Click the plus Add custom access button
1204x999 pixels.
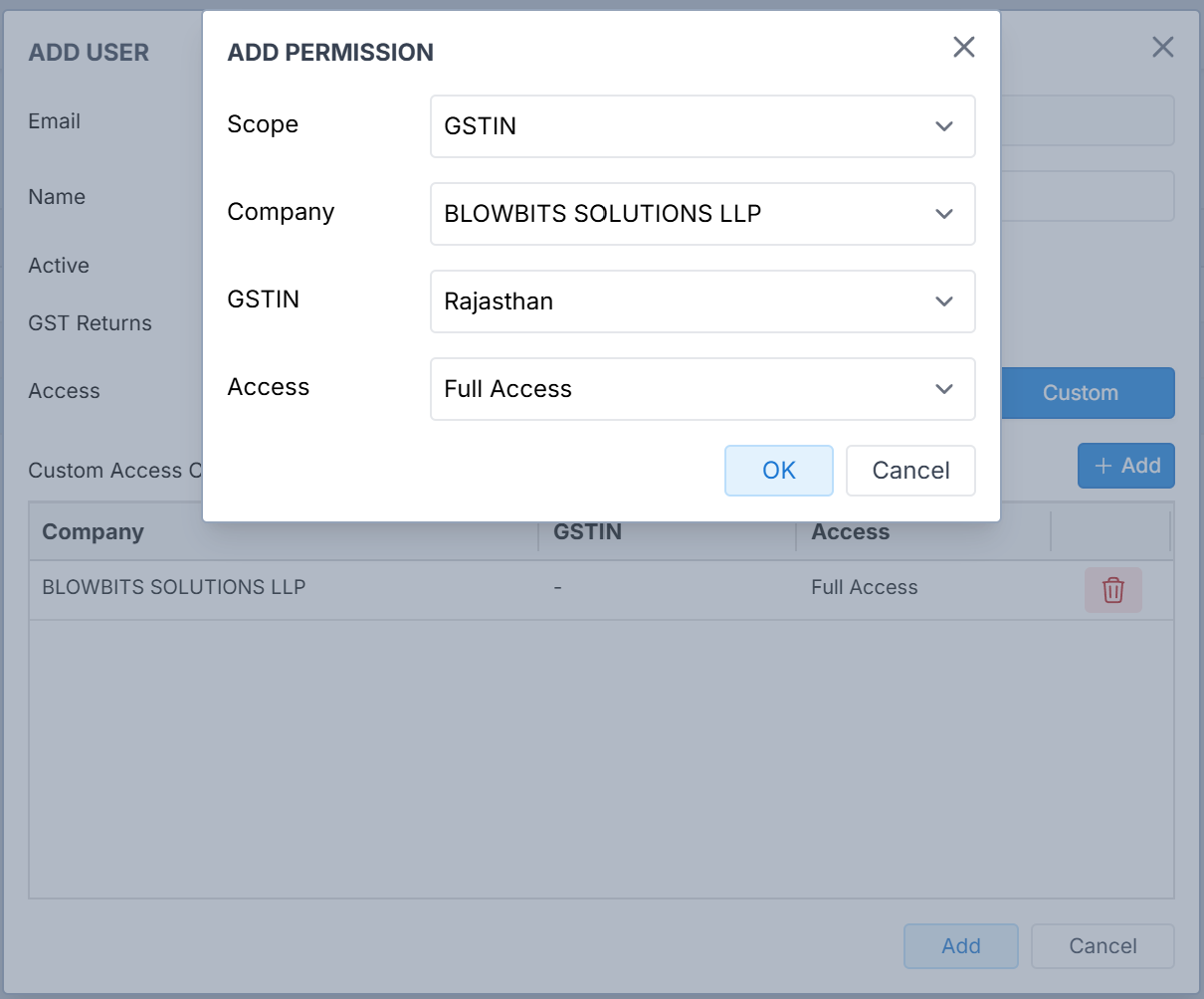point(1125,466)
